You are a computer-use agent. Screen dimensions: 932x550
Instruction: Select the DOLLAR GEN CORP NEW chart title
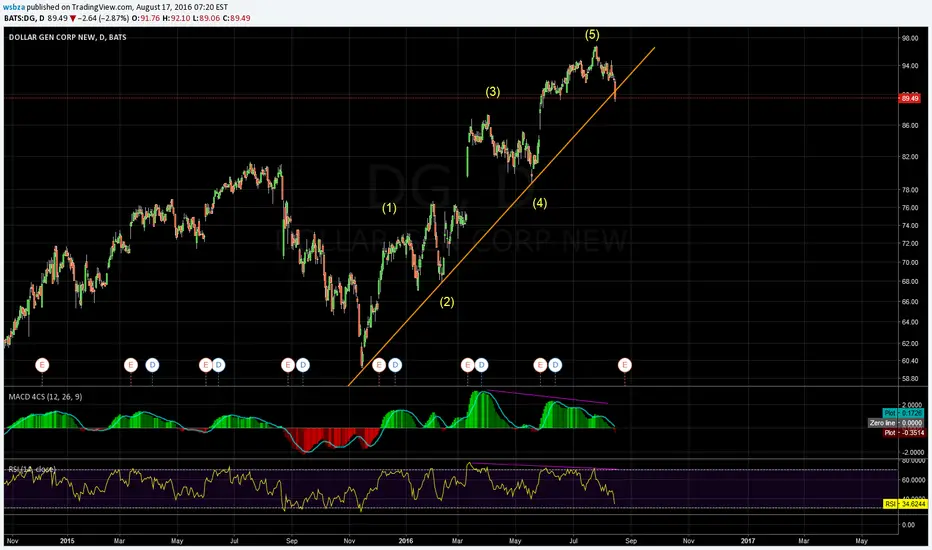tap(67, 37)
